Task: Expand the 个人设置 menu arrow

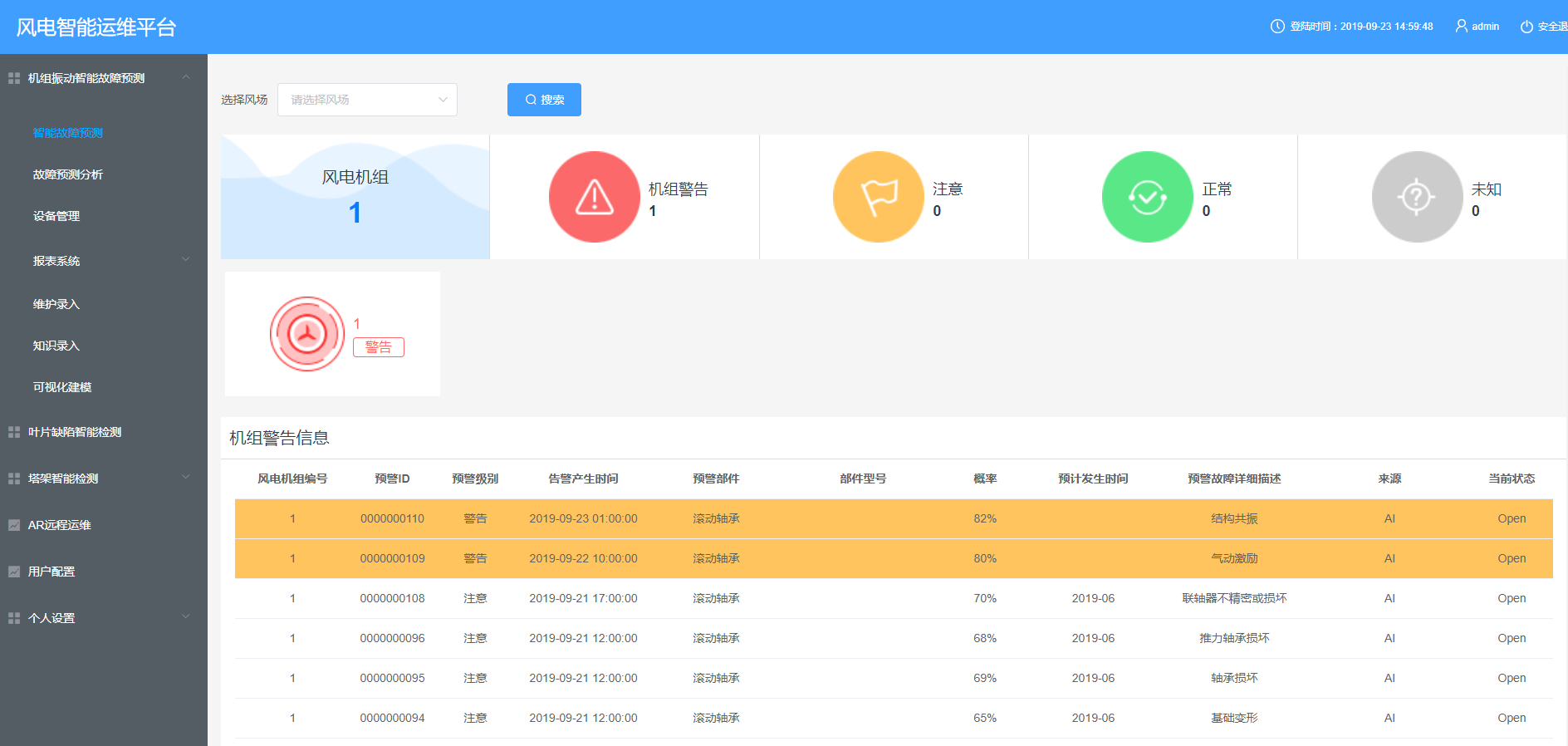Action: tap(186, 616)
